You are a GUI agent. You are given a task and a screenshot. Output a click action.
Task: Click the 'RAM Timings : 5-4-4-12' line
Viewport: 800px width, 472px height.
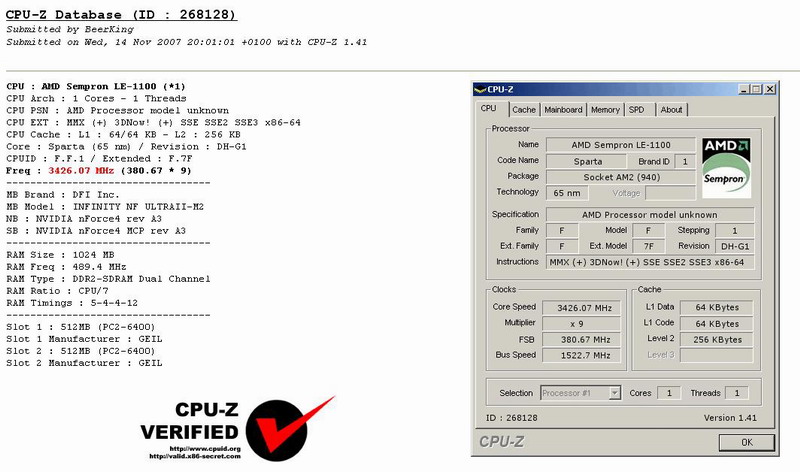[x=72, y=303]
